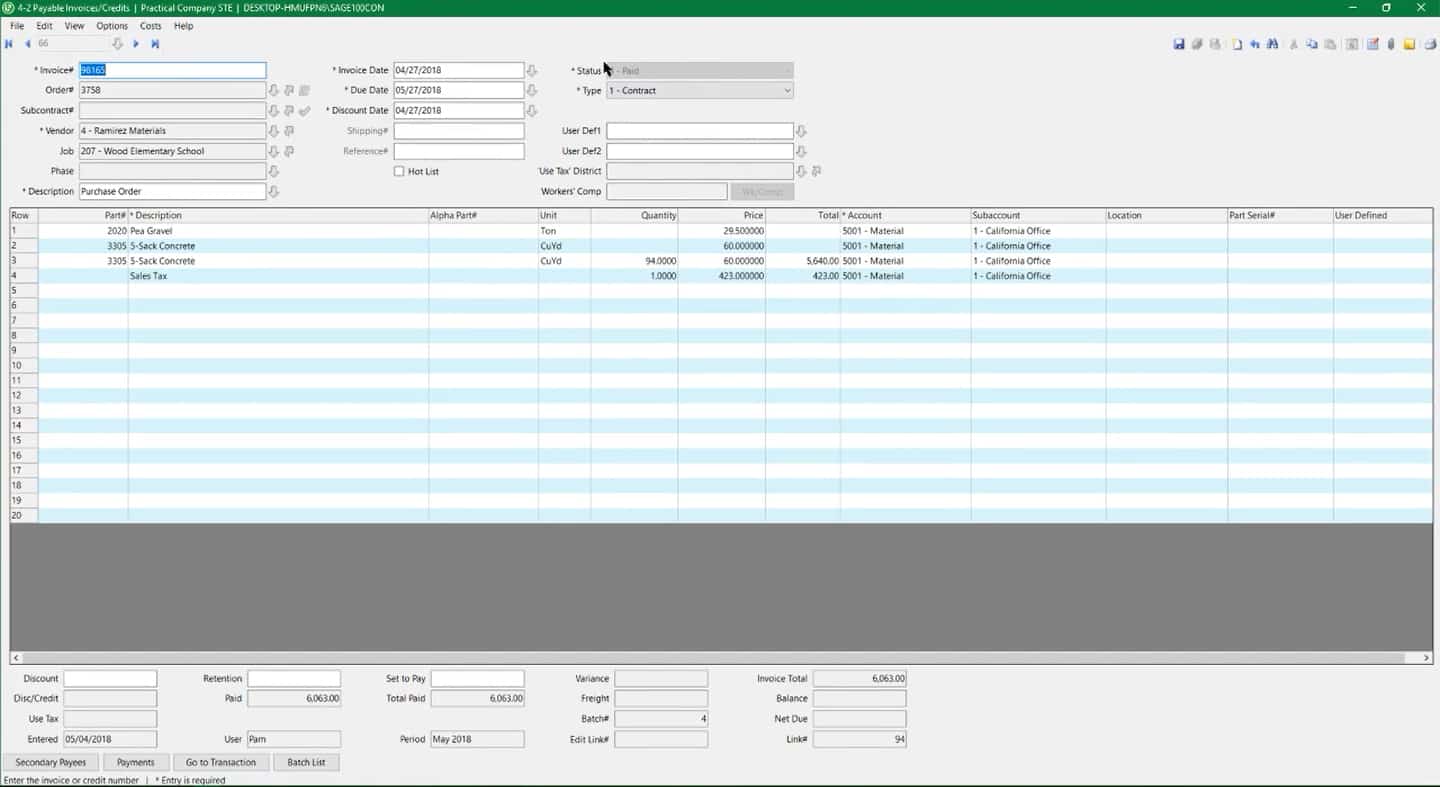Click the Secondary Payees button
Viewport: 1440px width, 787px height.
click(x=51, y=762)
